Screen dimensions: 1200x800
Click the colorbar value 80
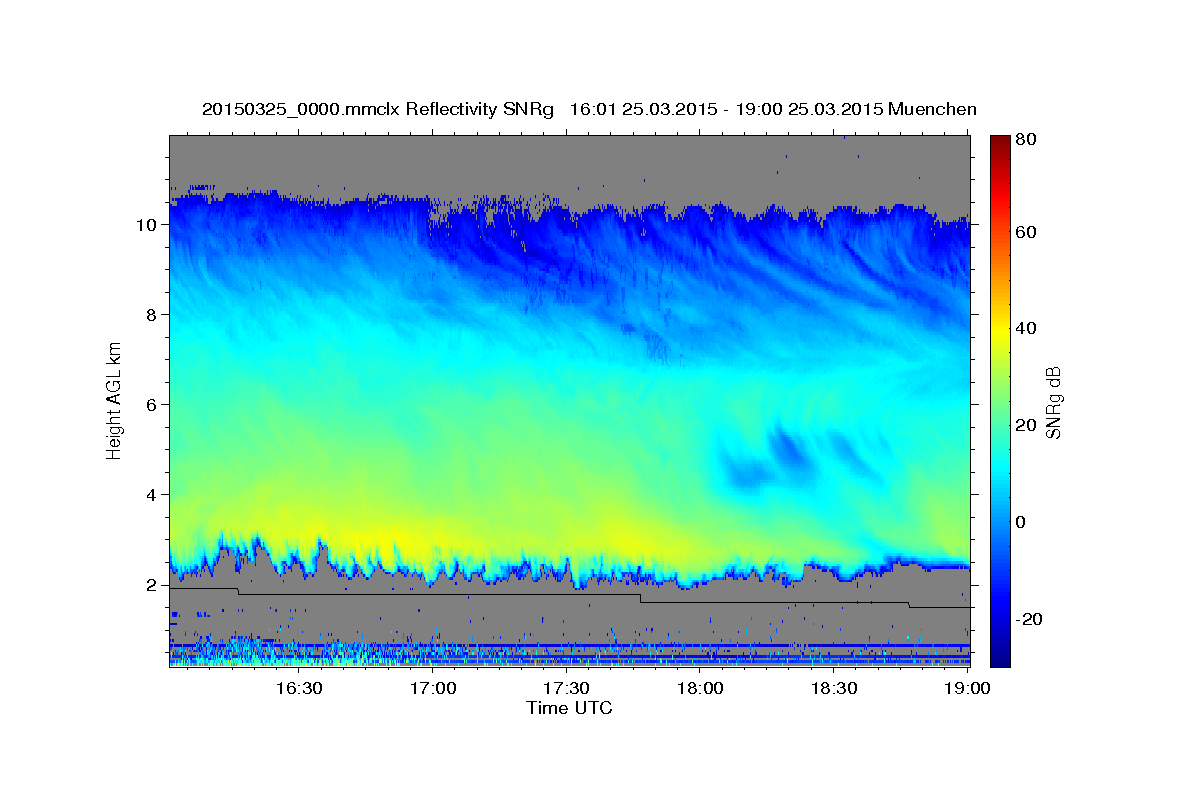click(x=1026, y=140)
